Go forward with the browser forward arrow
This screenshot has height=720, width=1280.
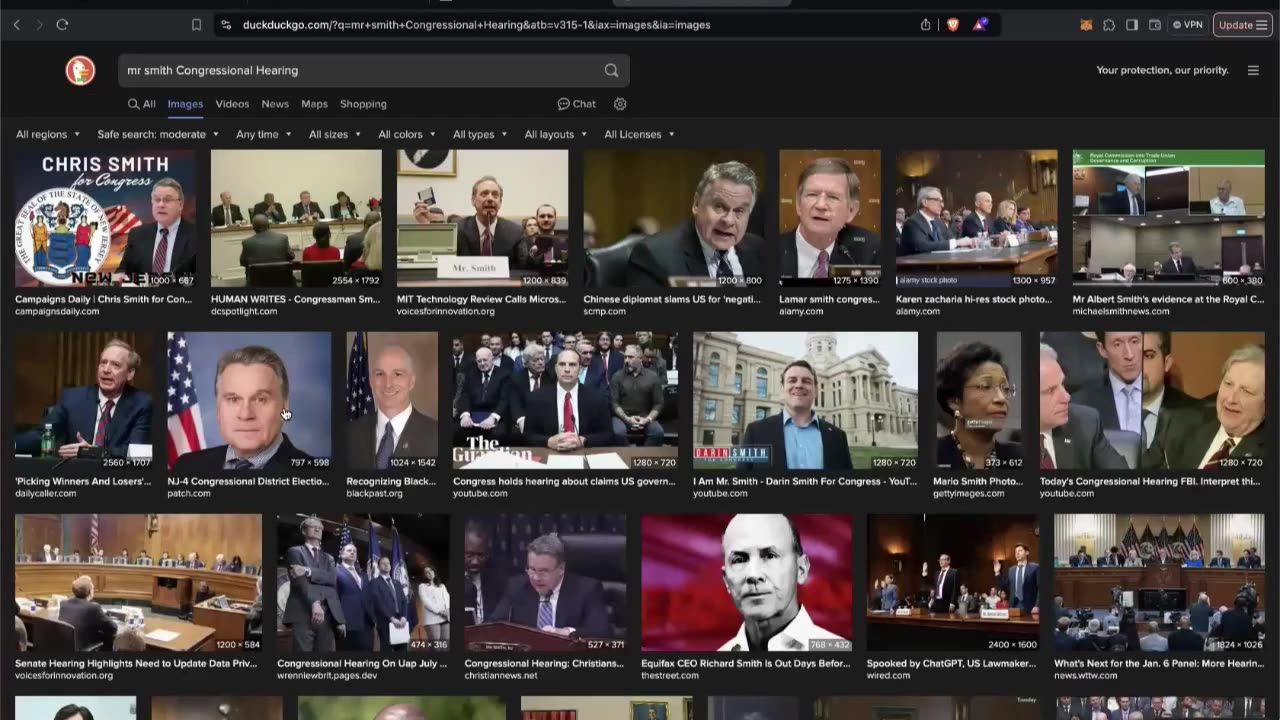39,24
